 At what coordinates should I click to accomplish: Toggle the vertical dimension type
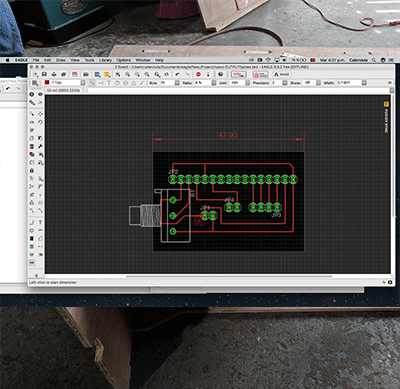click(109, 83)
